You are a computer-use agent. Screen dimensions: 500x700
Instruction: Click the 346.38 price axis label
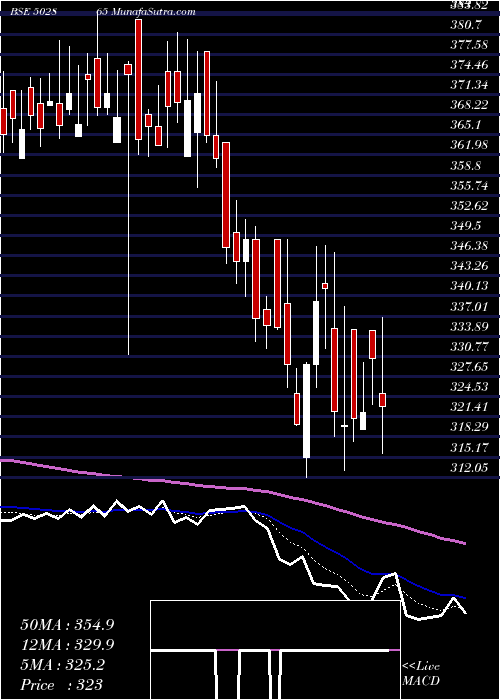(x=469, y=246)
